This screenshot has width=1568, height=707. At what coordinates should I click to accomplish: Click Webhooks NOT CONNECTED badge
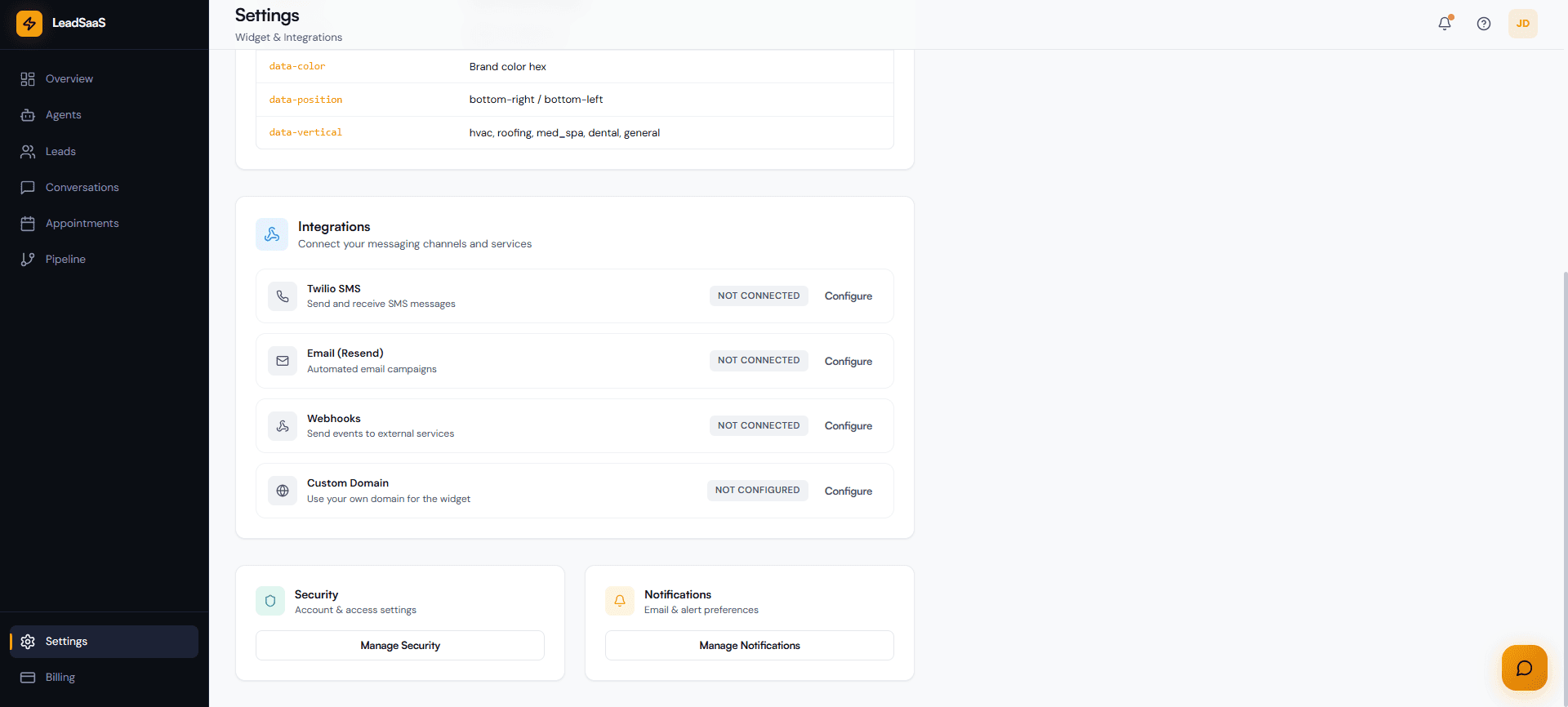pyautogui.click(x=759, y=425)
